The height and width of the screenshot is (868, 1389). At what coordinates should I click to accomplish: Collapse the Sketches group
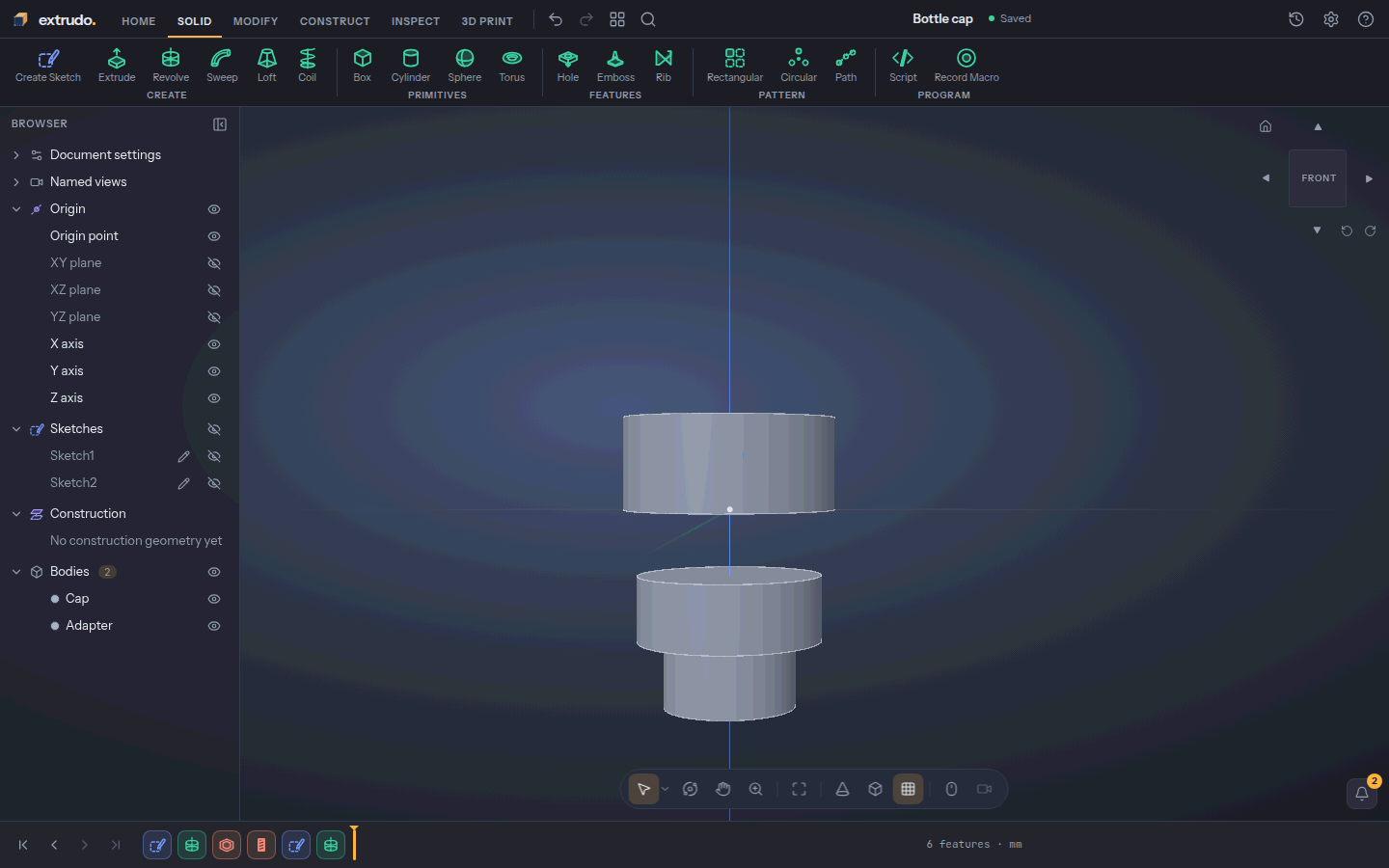[x=16, y=429]
